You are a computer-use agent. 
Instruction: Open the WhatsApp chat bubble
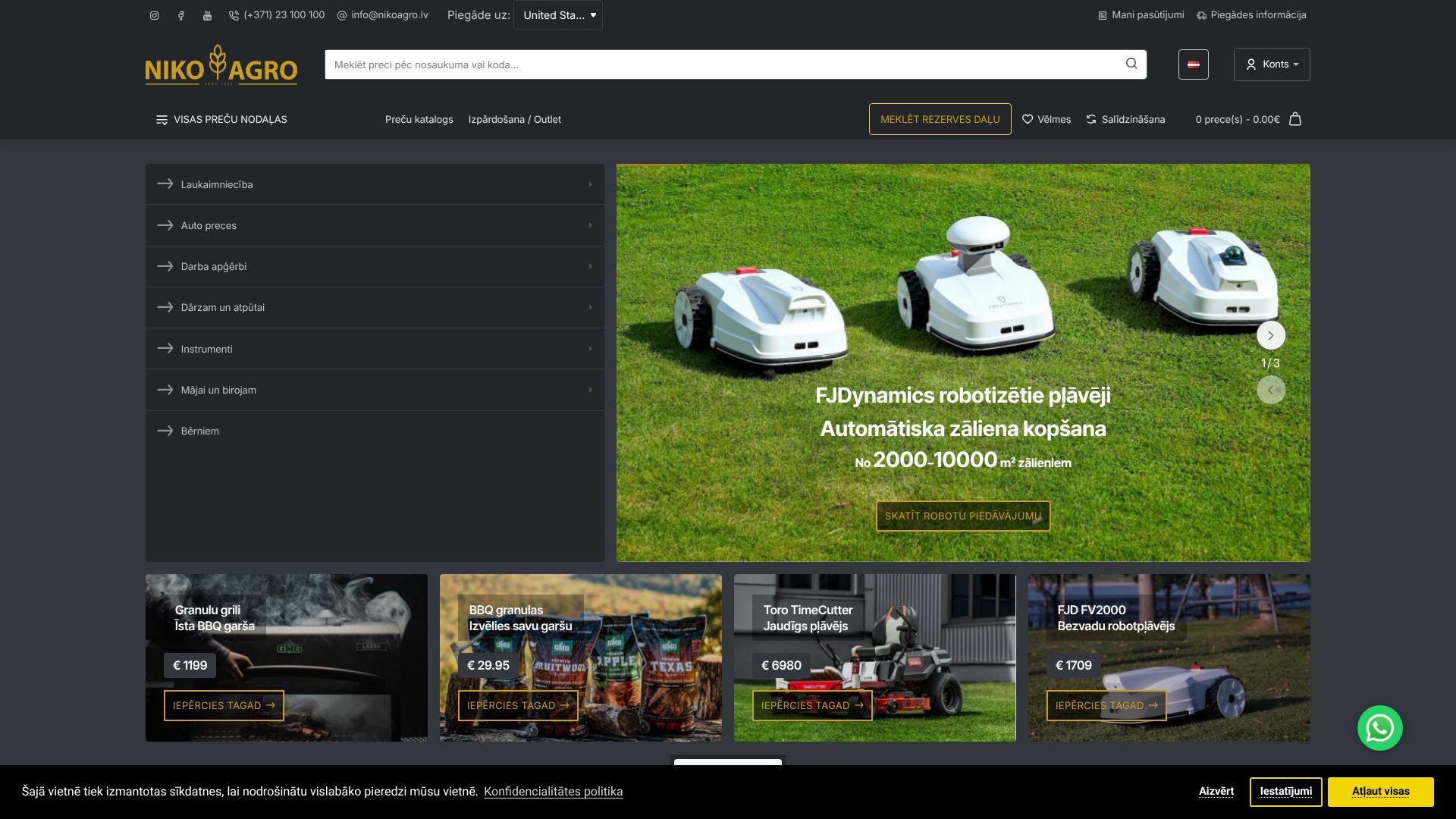pos(1380,728)
